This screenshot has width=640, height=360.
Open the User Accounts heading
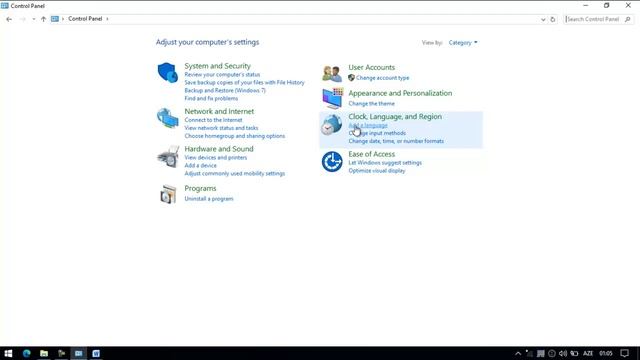(x=371, y=67)
